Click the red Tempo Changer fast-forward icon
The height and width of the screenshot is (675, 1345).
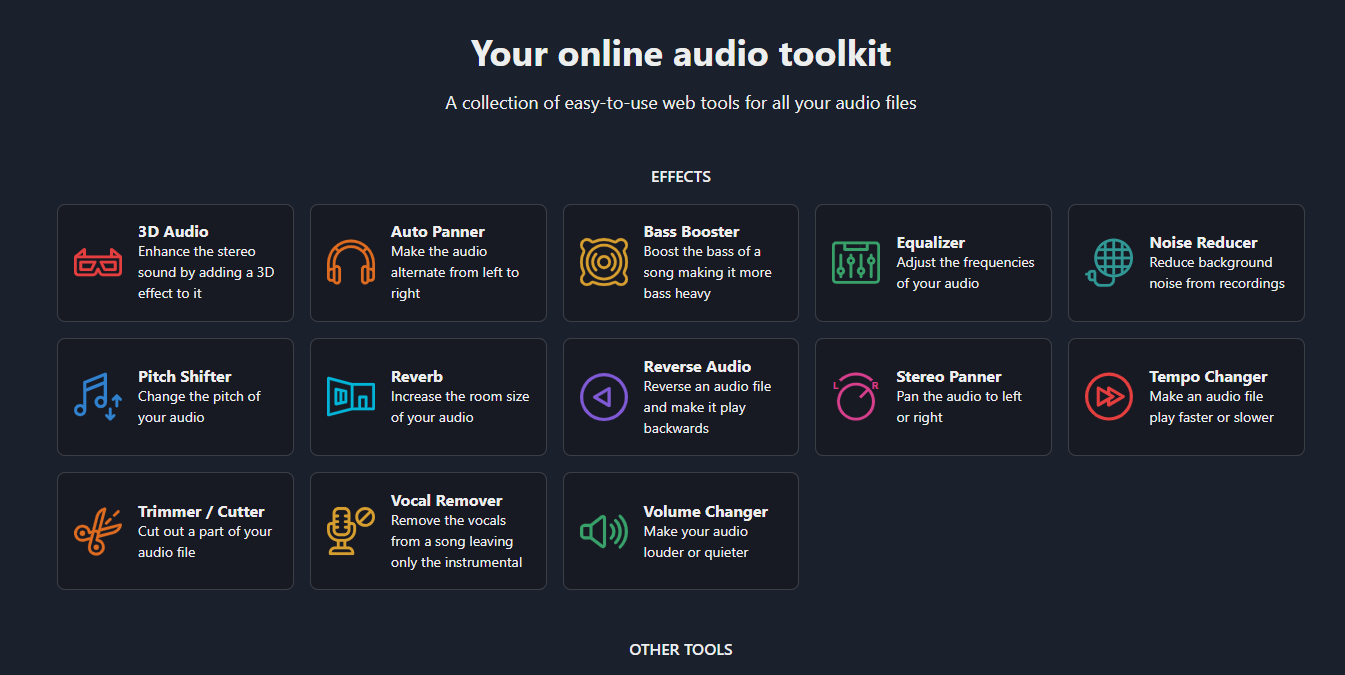(1109, 397)
